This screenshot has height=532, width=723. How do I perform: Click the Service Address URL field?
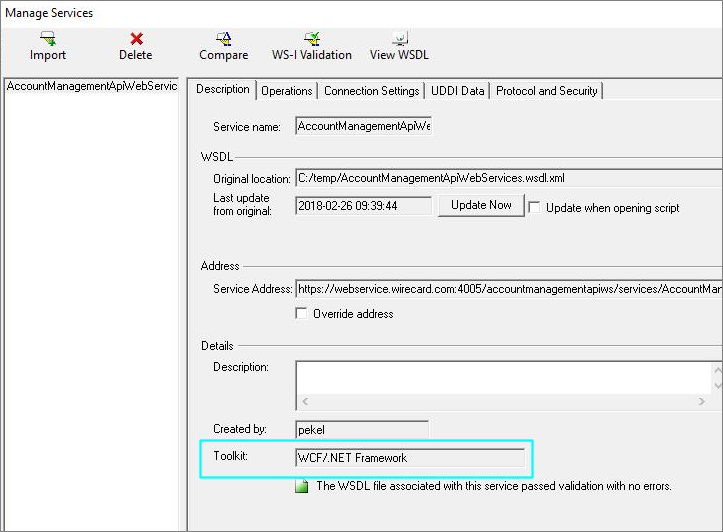coord(506,289)
